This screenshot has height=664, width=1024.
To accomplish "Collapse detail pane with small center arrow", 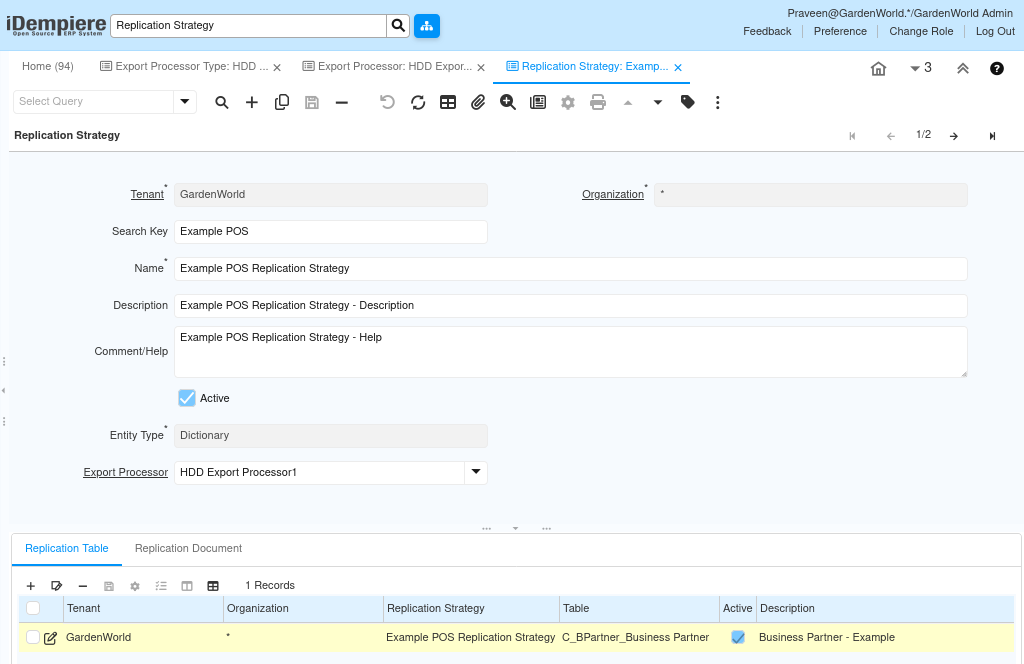I will point(515,528).
